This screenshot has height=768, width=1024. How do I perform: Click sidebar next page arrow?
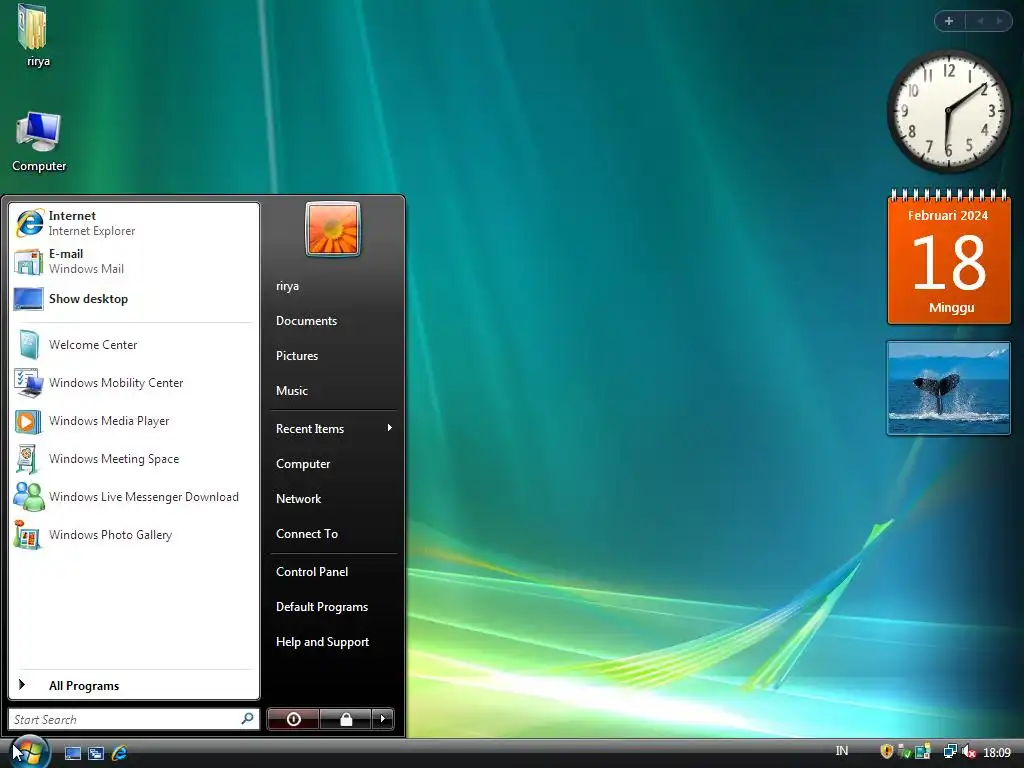click(999, 21)
